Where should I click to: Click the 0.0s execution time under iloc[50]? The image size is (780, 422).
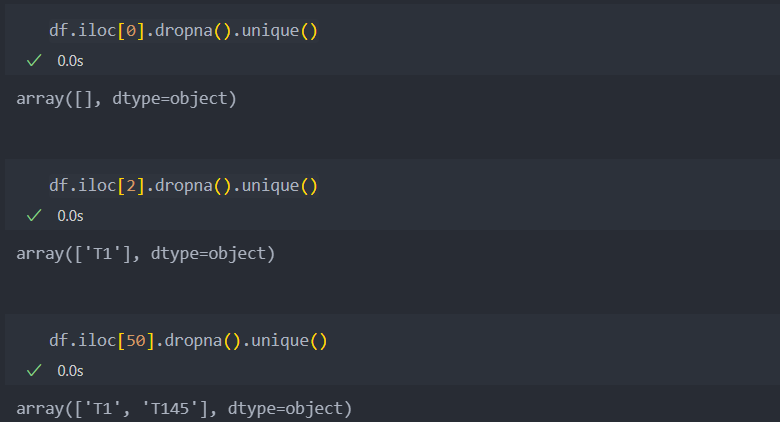pos(70,371)
